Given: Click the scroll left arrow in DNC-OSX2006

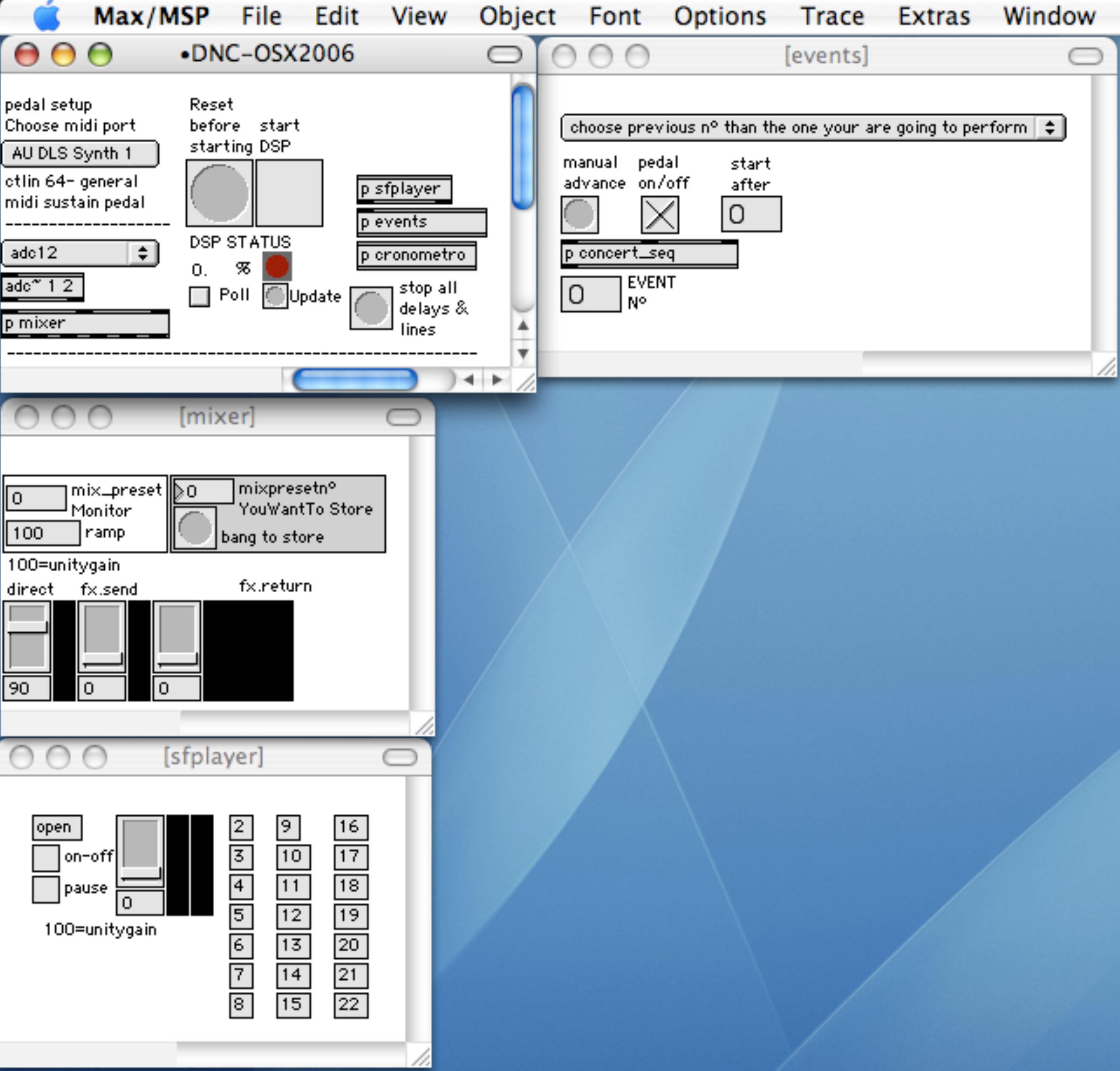Looking at the screenshot, I should 469,380.
